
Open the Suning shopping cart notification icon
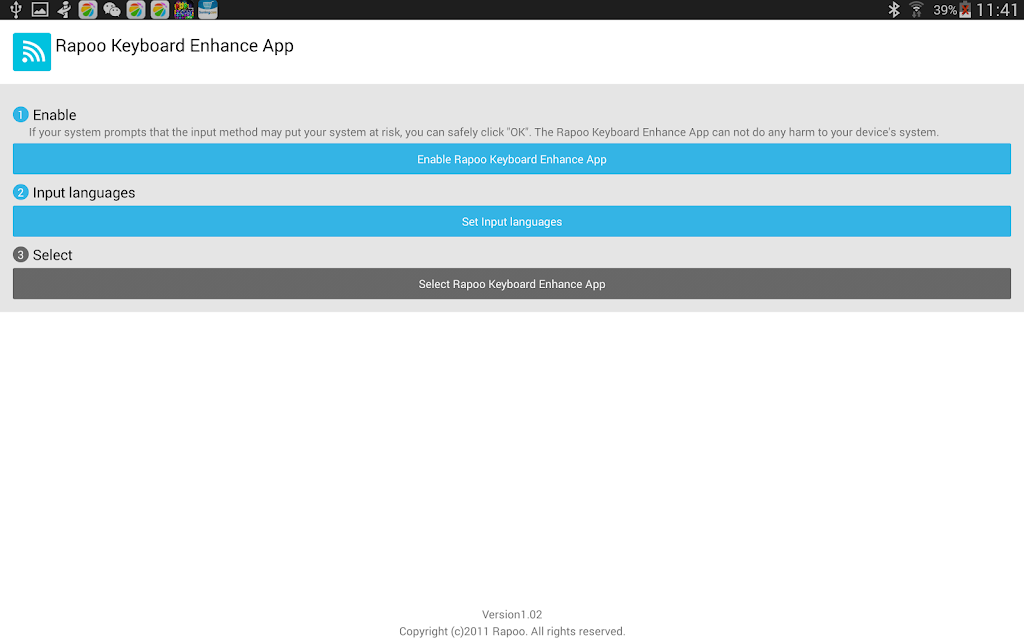[x=208, y=9]
